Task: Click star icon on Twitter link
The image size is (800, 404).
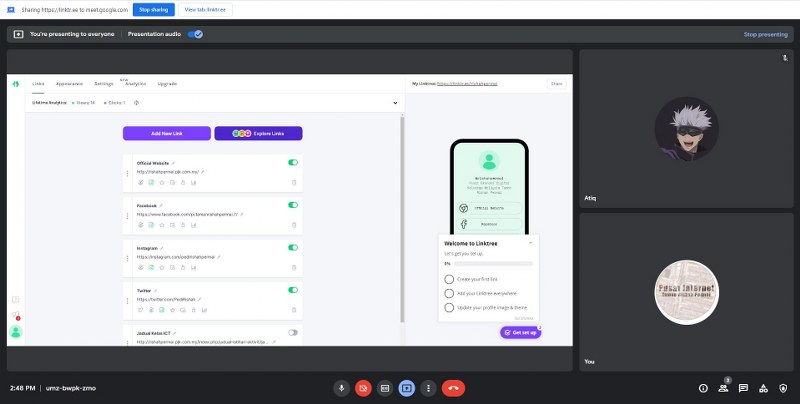Action: click(172, 310)
